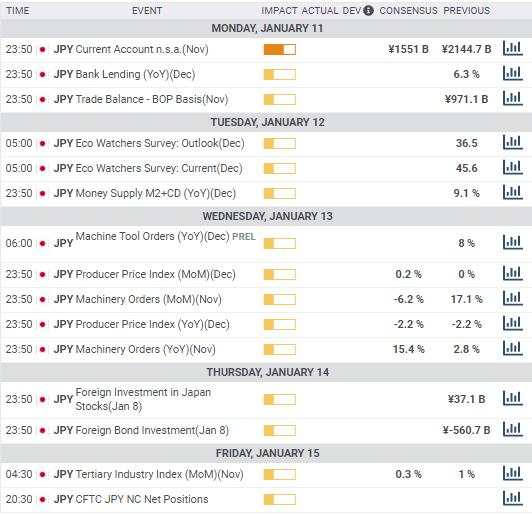Open chart for Eco Watchers Survey Outlook
The image size is (532, 514).
512,142
